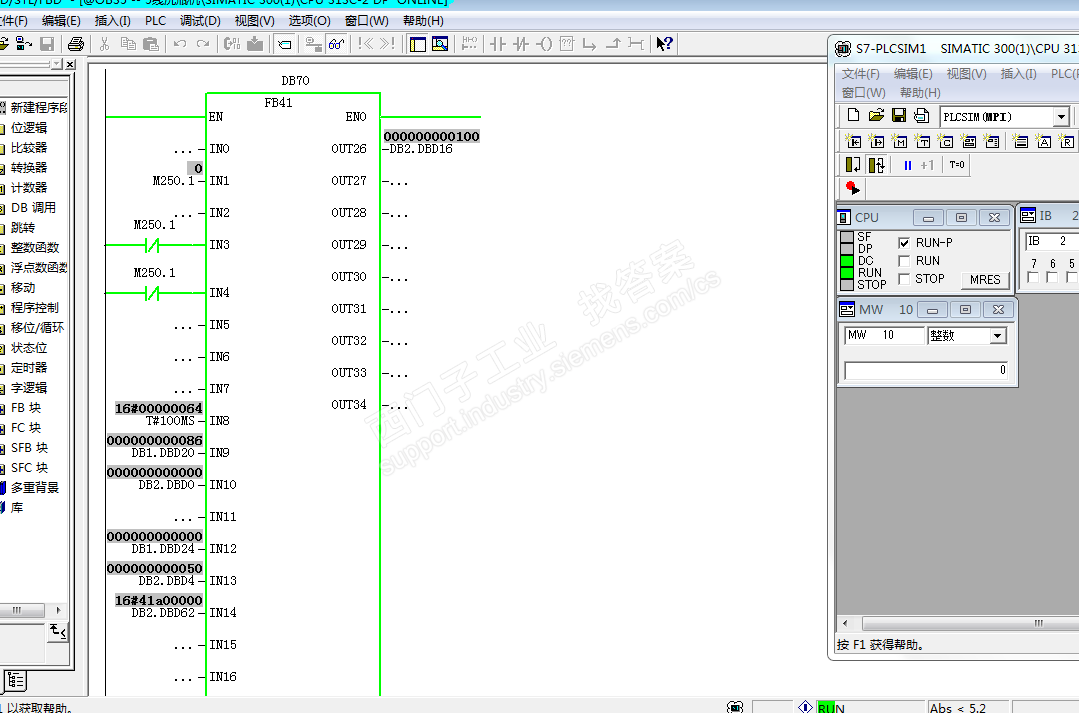The width and height of the screenshot is (1079, 713).
Task: Click the DB2.DBD16 output address
Action: coord(420,149)
